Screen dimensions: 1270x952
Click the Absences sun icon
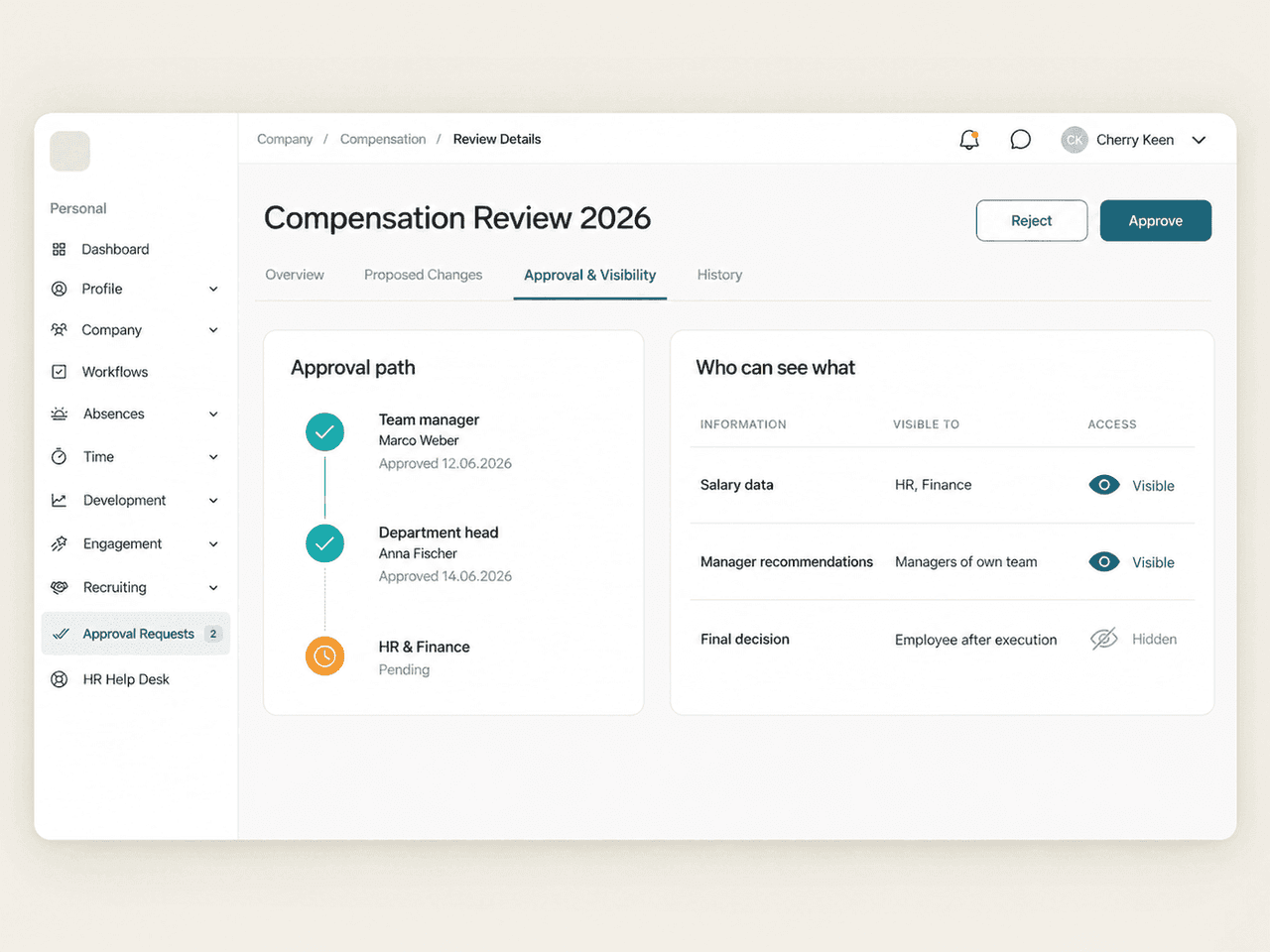click(x=60, y=414)
